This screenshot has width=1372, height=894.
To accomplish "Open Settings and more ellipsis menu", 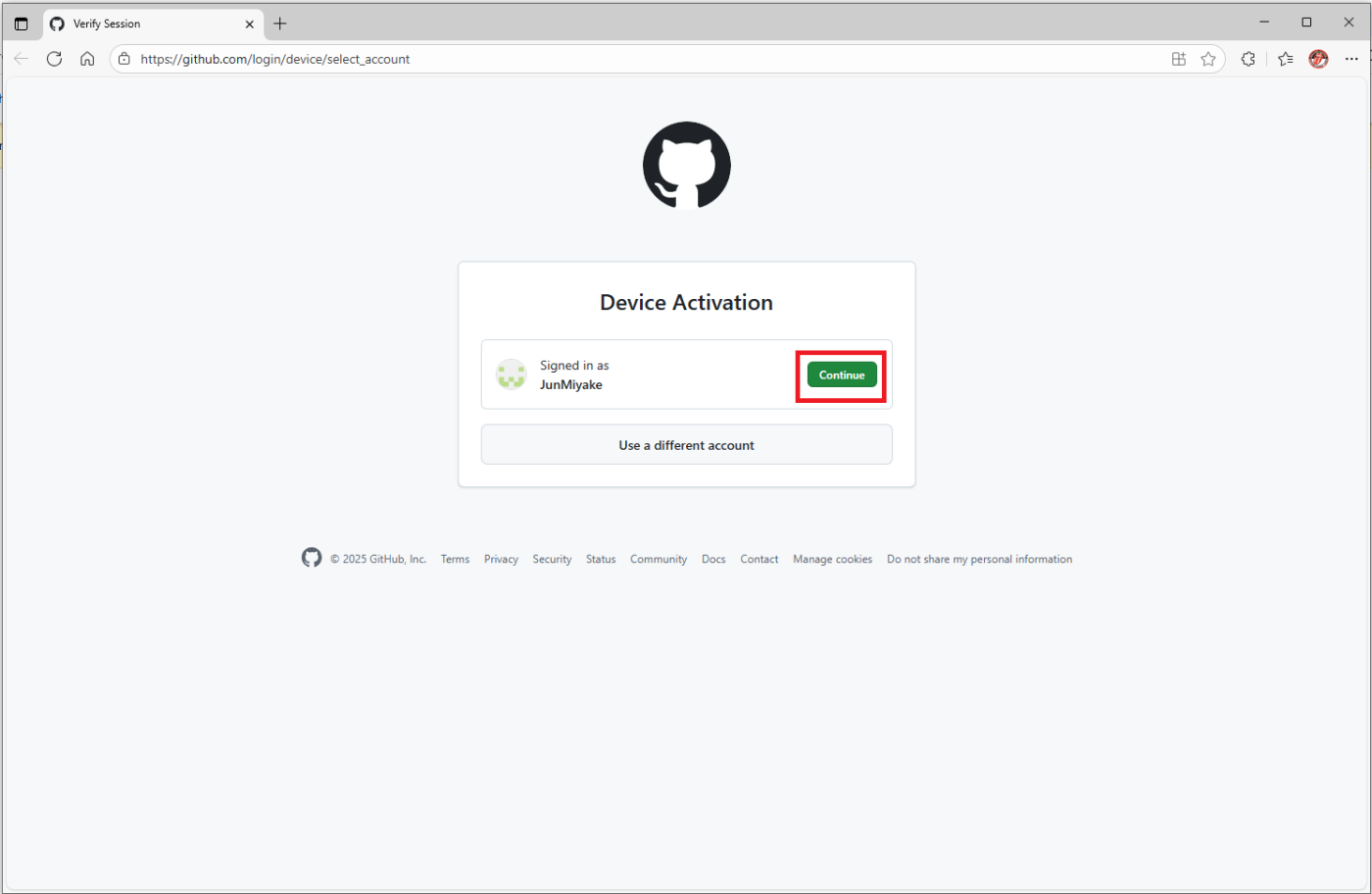I will coord(1351,59).
